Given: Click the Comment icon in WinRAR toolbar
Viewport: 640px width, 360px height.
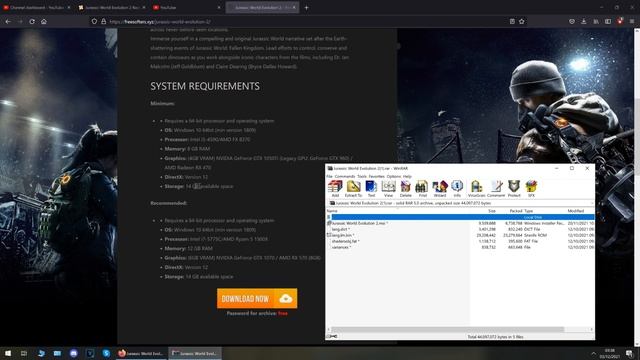Looking at the screenshot, I should pos(496,189).
